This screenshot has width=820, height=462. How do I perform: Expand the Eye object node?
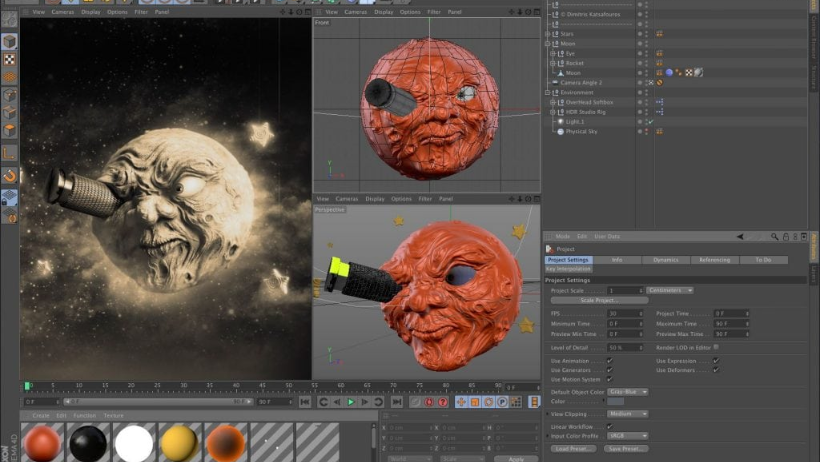(553, 53)
